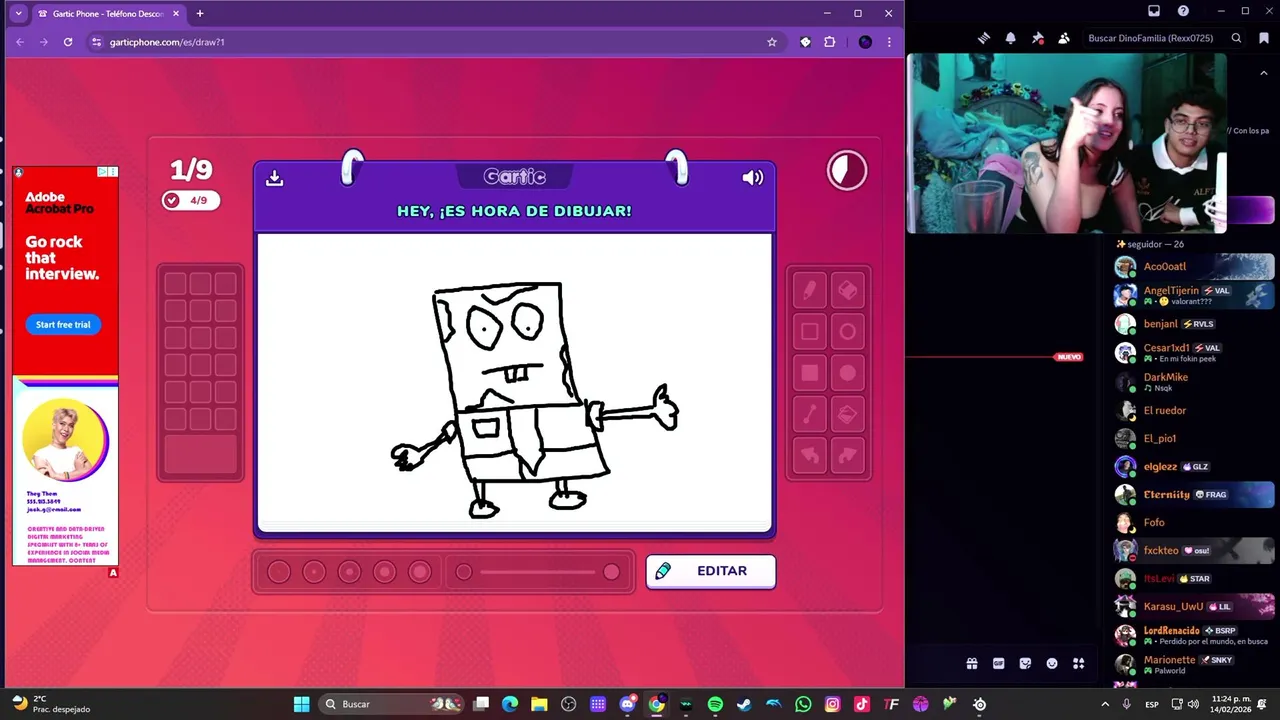Open Discord GIF picker icon
The image size is (1280, 720).
click(998, 663)
